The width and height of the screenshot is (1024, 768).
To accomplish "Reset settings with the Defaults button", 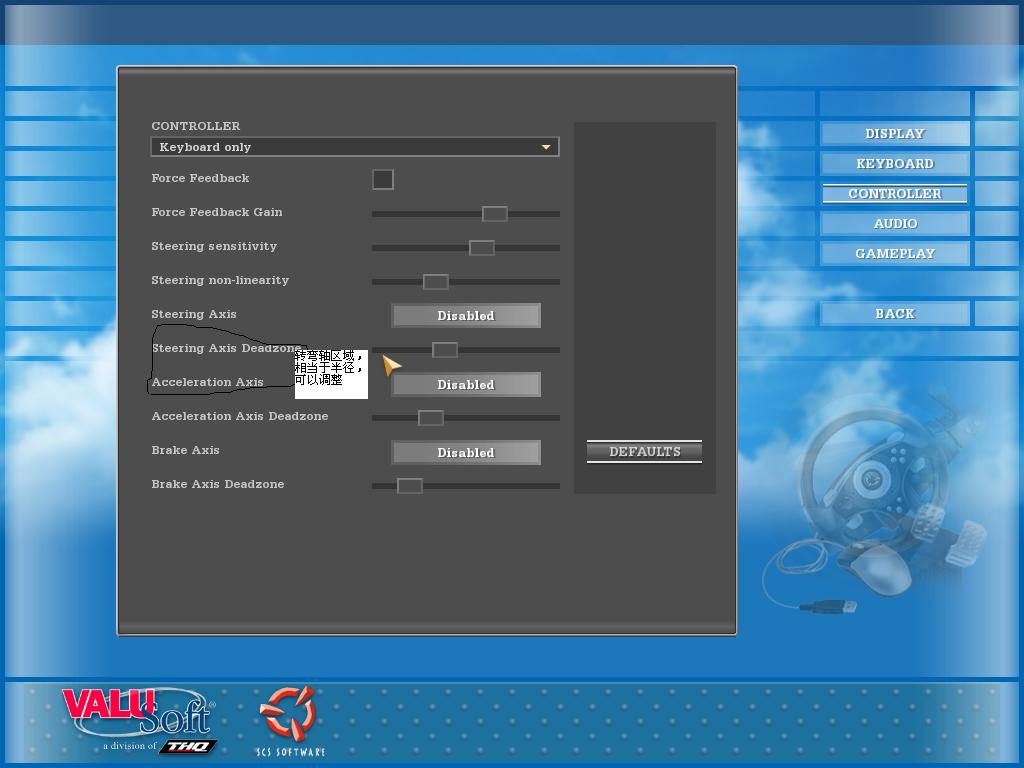I will pyautogui.click(x=644, y=452).
